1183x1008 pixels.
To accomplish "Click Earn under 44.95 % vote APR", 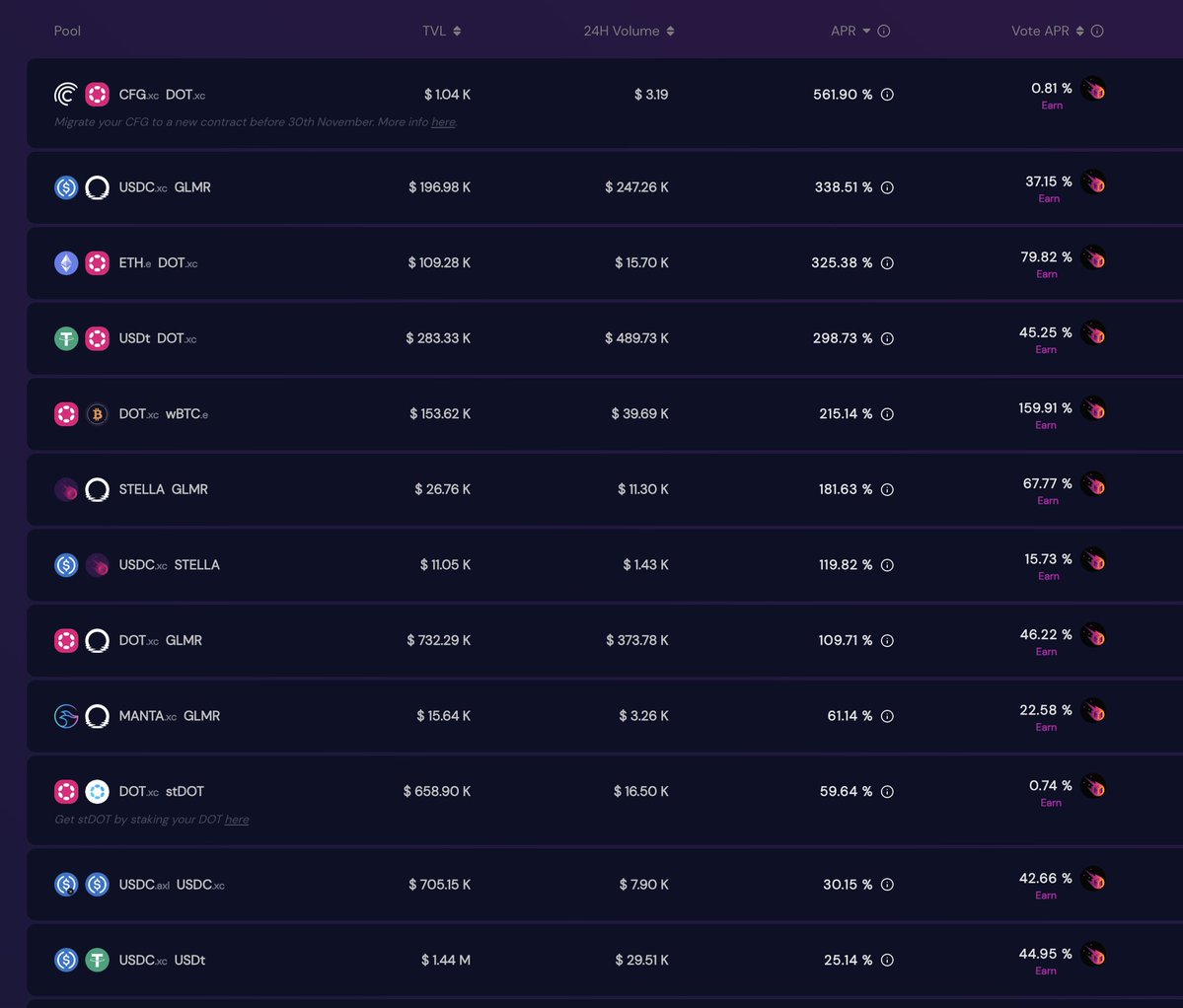I will 1046,972.
